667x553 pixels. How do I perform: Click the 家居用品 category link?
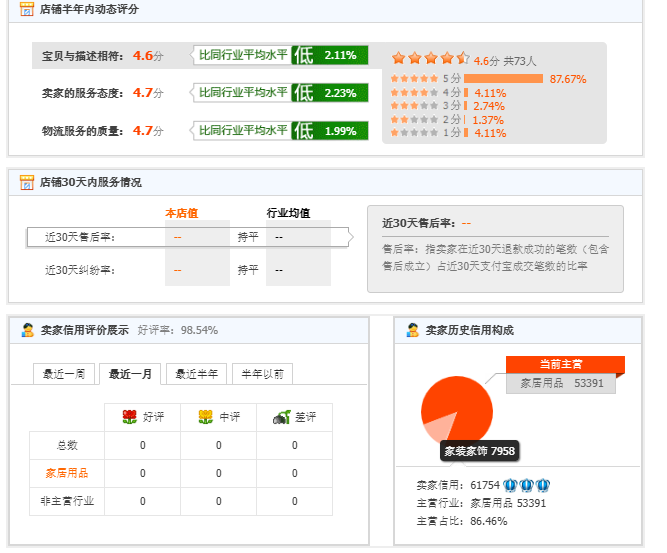point(66,473)
